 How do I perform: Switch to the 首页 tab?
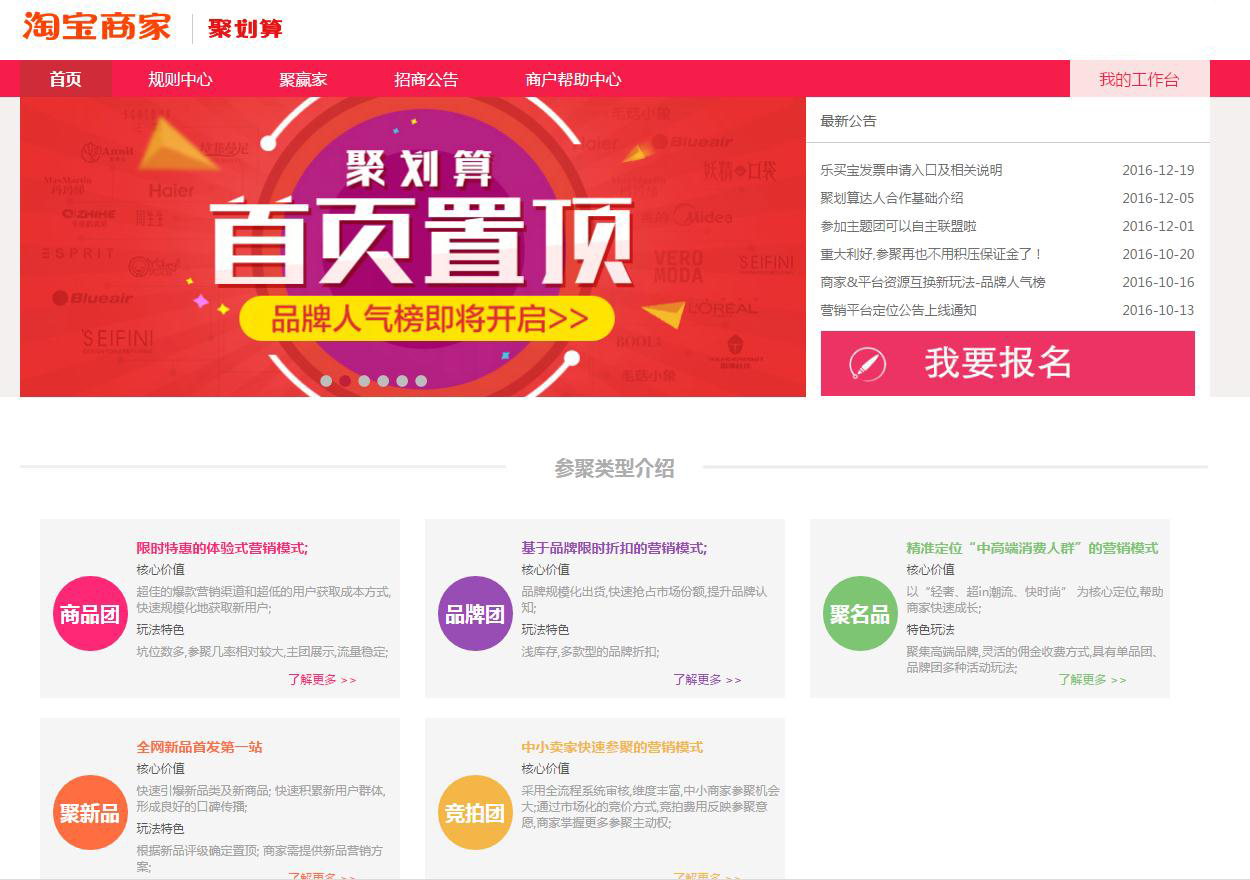tap(64, 79)
